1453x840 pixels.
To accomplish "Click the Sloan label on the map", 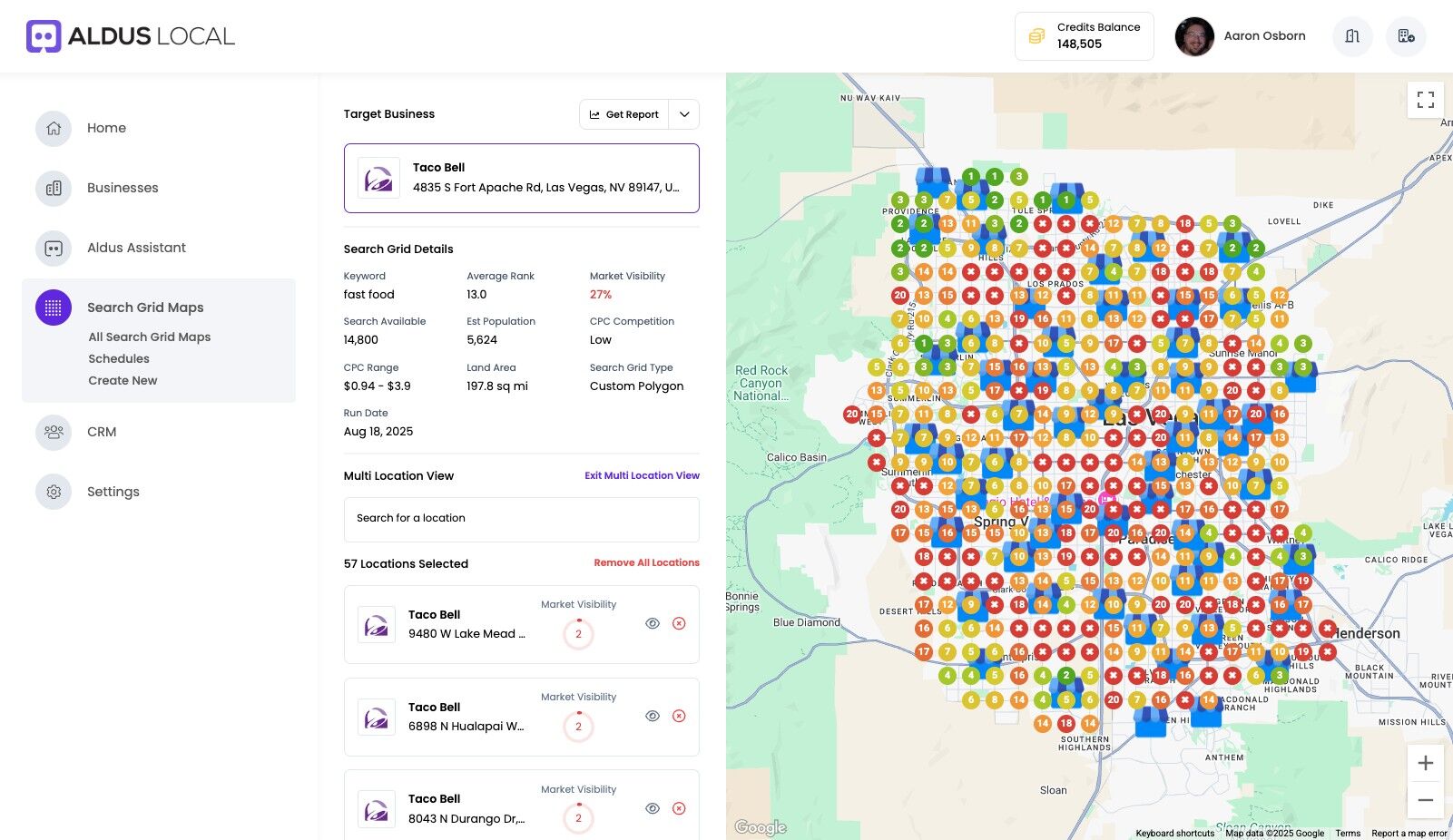I will coord(1054,790).
